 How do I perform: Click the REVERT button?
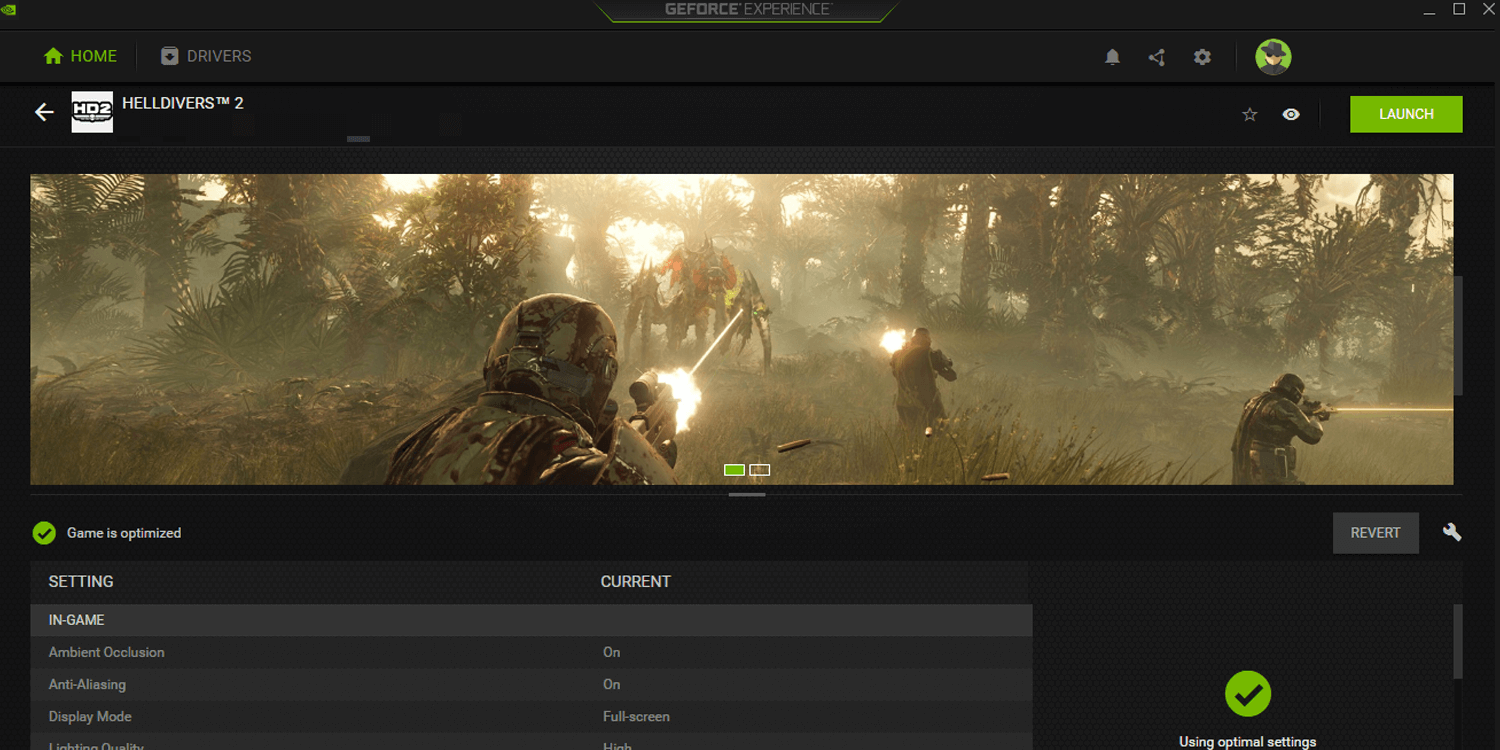pyautogui.click(x=1375, y=533)
